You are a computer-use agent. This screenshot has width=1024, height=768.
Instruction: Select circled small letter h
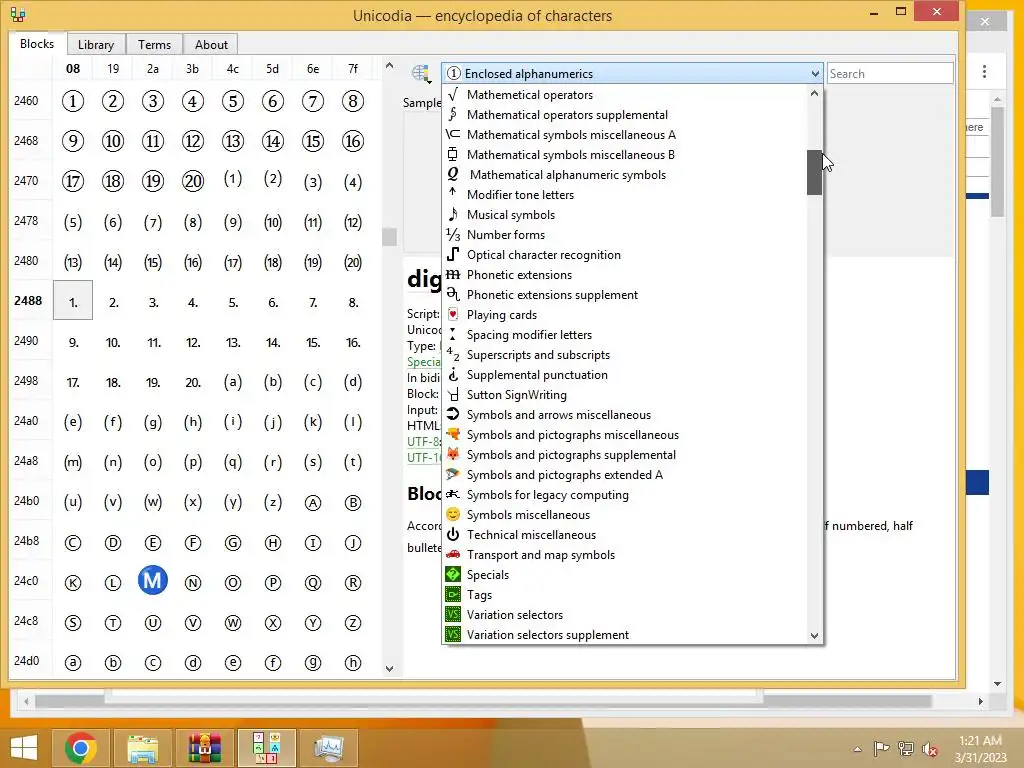click(353, 663)
